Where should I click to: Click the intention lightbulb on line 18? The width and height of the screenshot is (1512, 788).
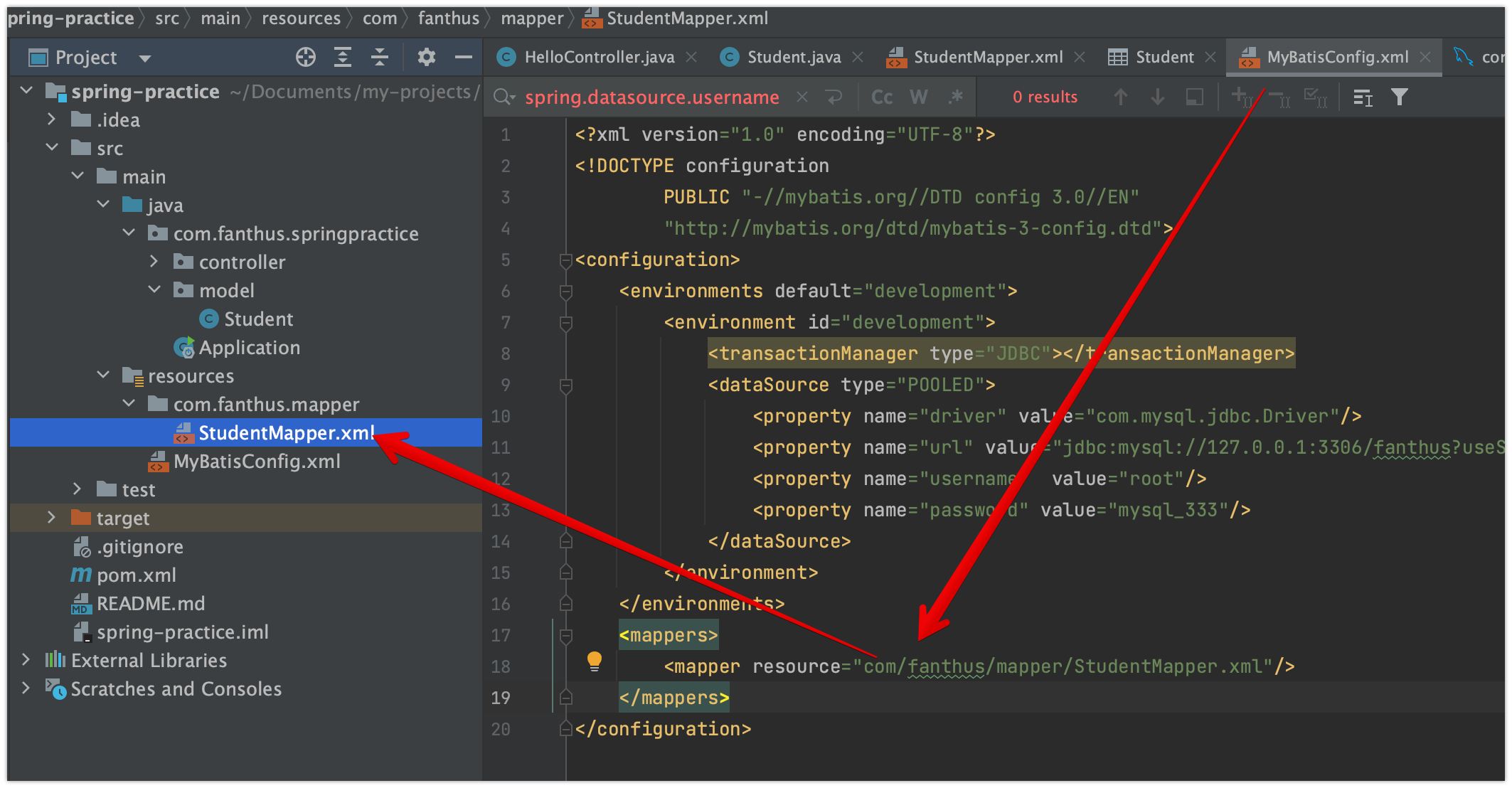click(595, 661)
